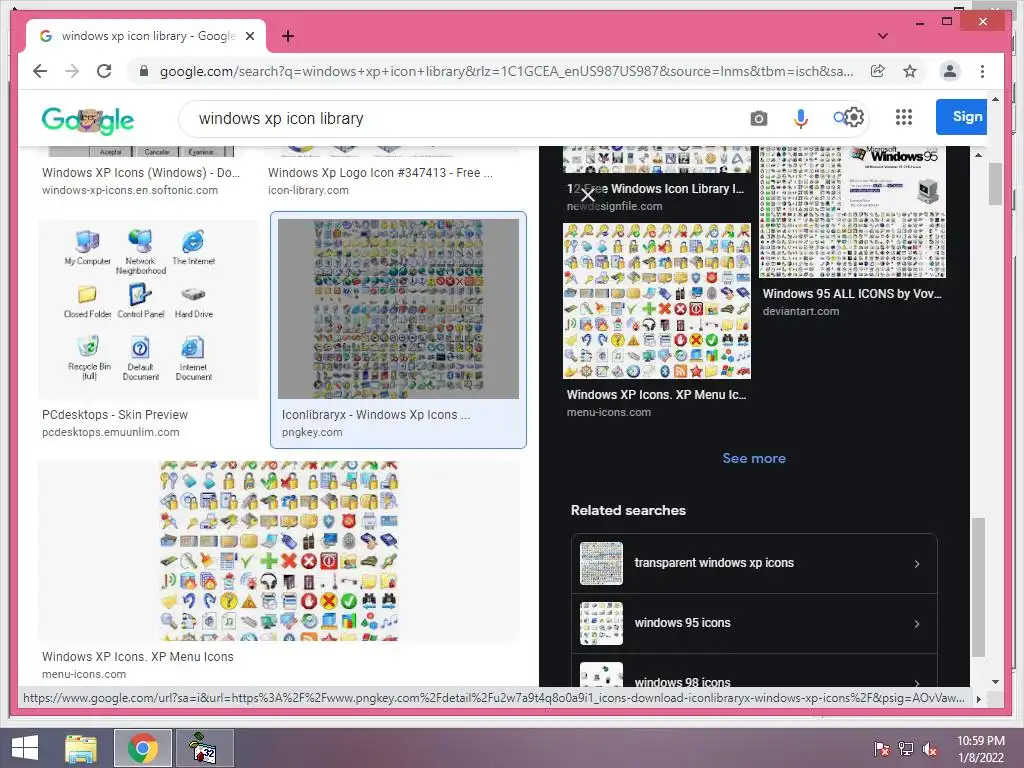Click Windows Xp Logo Icon #347413 title
Screen dimensions: 1024x768
(x=380, y=173)
